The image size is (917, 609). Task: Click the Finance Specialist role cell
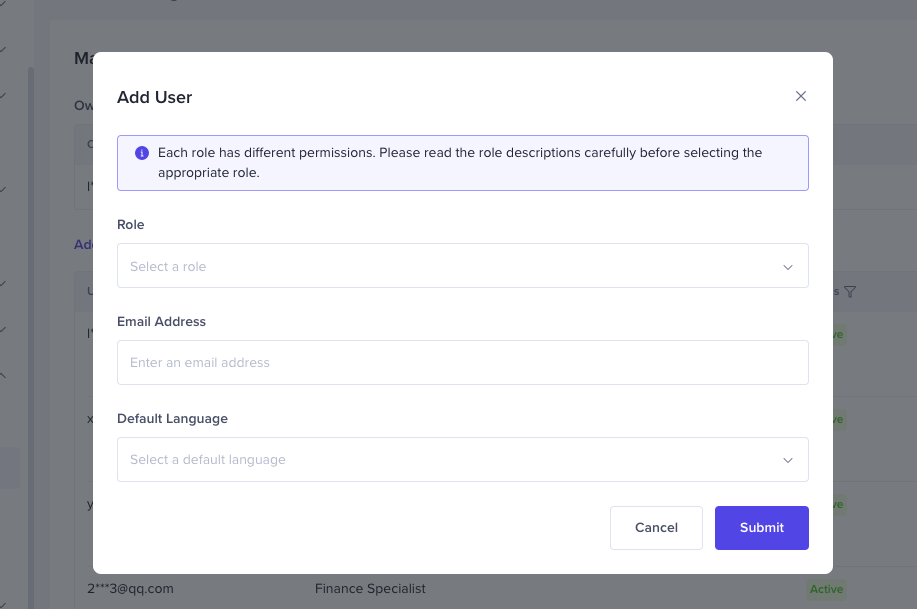tap(370, 589)
